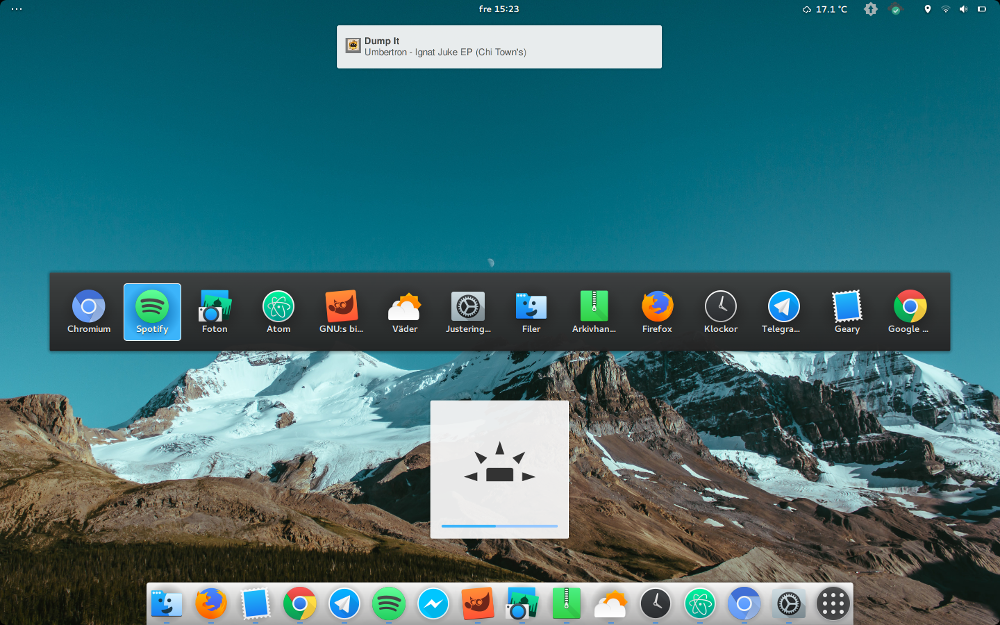Launch the archive manager from the dock
Viewport: 1000px width, 625px height.
tap(566, 603)
